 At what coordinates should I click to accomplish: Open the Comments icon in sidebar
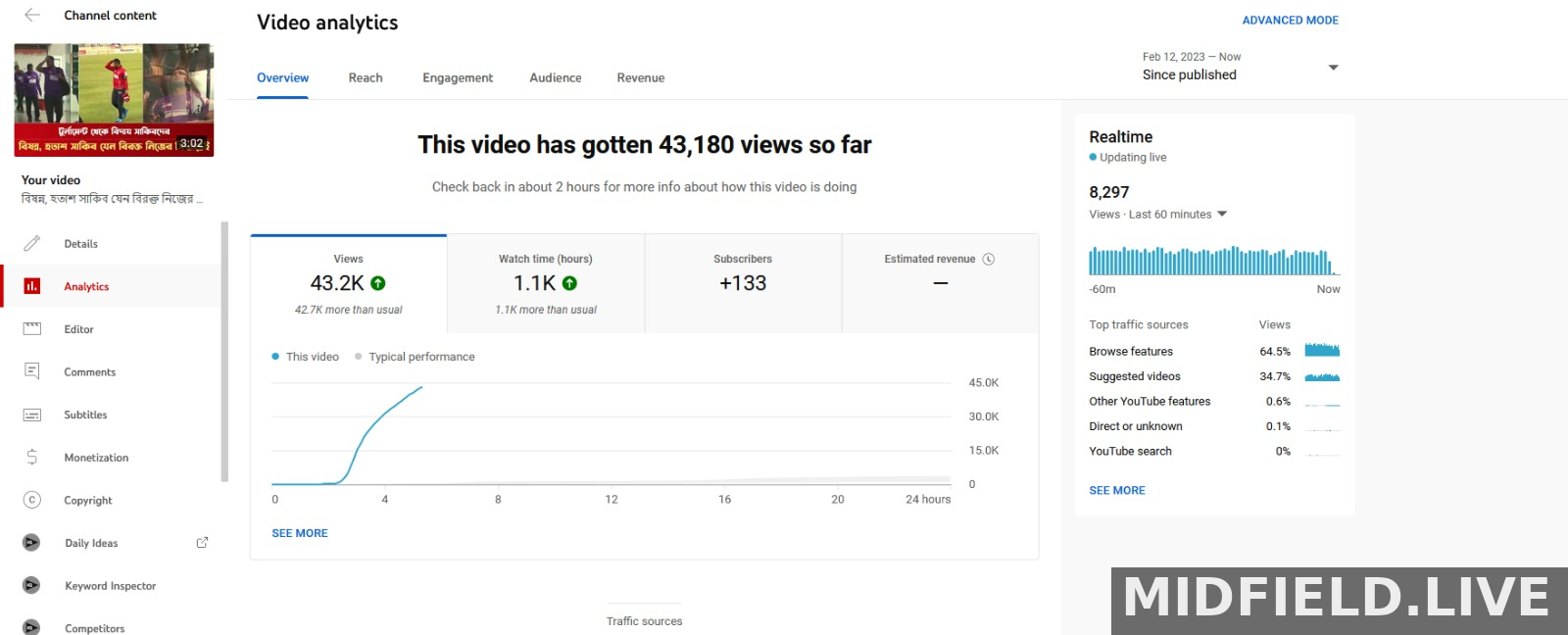pyautogui.click(x=32, y=371)
